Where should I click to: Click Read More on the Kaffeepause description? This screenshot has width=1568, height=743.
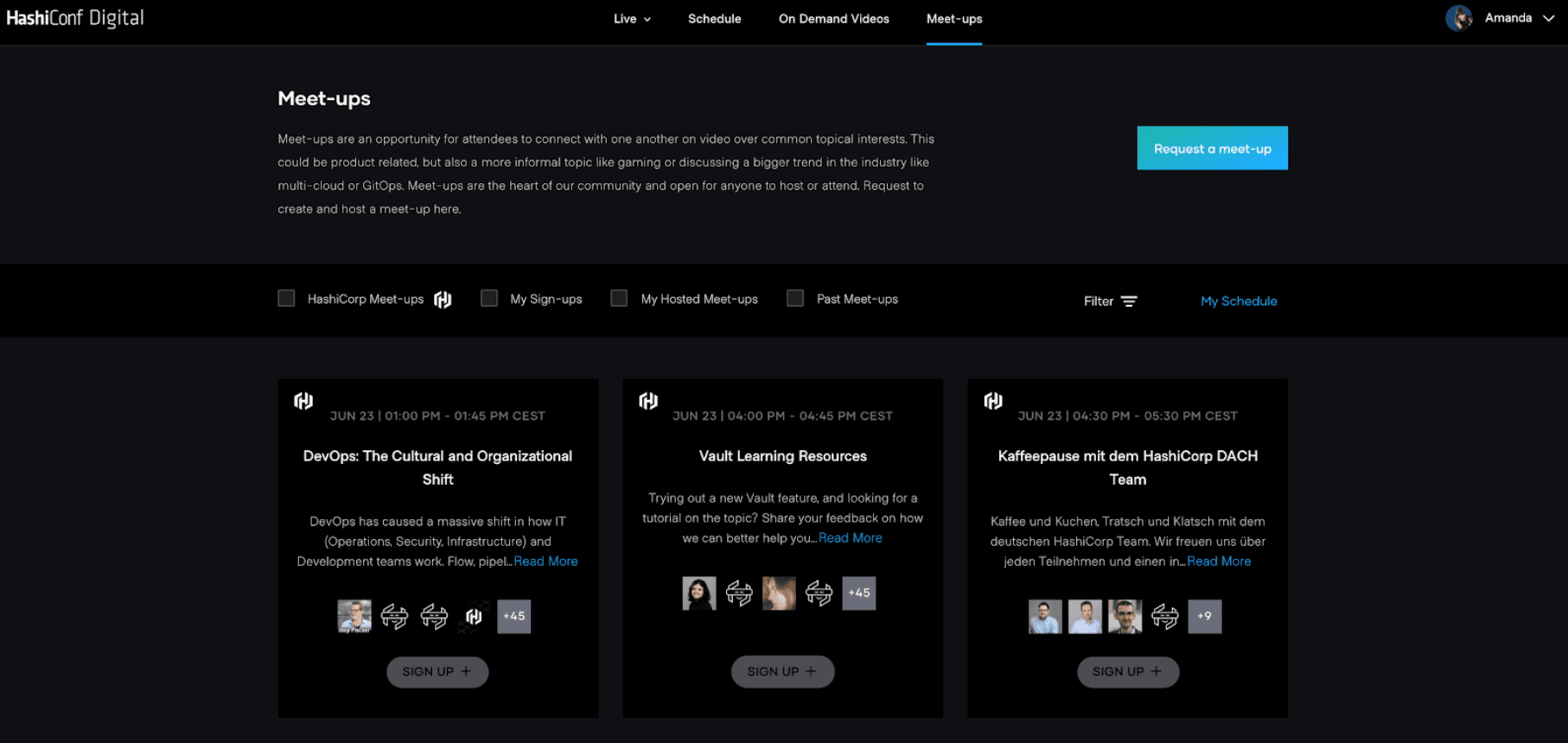coord(1218,561)
